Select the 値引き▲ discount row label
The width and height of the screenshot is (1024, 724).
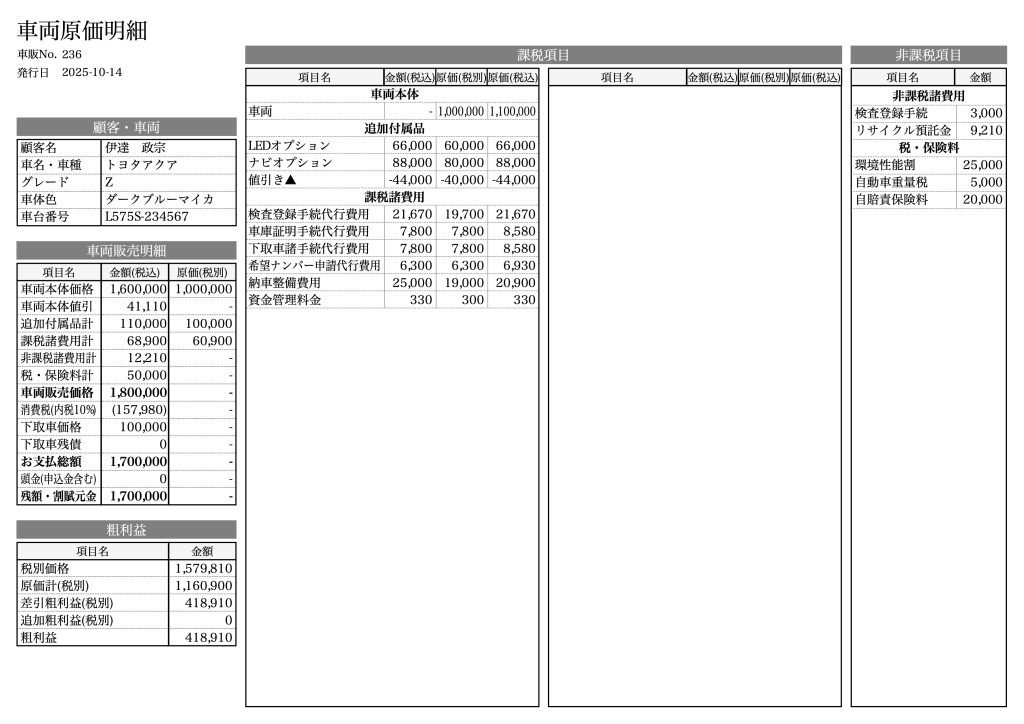(273, 180)
